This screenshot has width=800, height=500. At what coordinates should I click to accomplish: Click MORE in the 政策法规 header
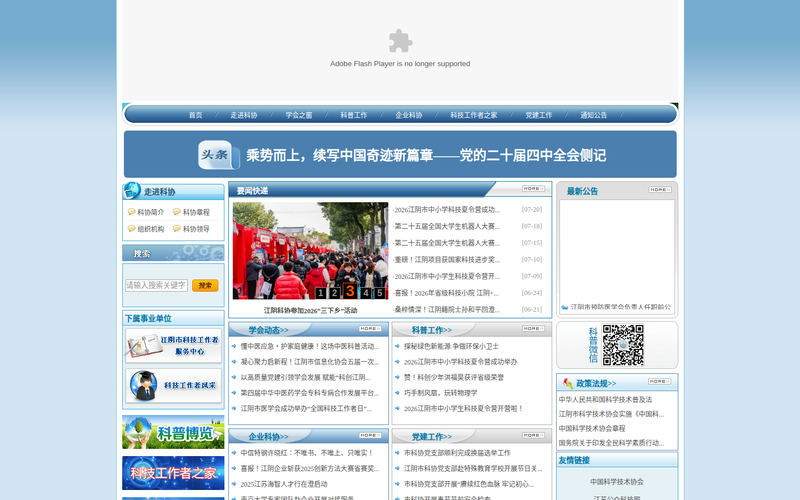pyautogui.click(x=659, y=381)
